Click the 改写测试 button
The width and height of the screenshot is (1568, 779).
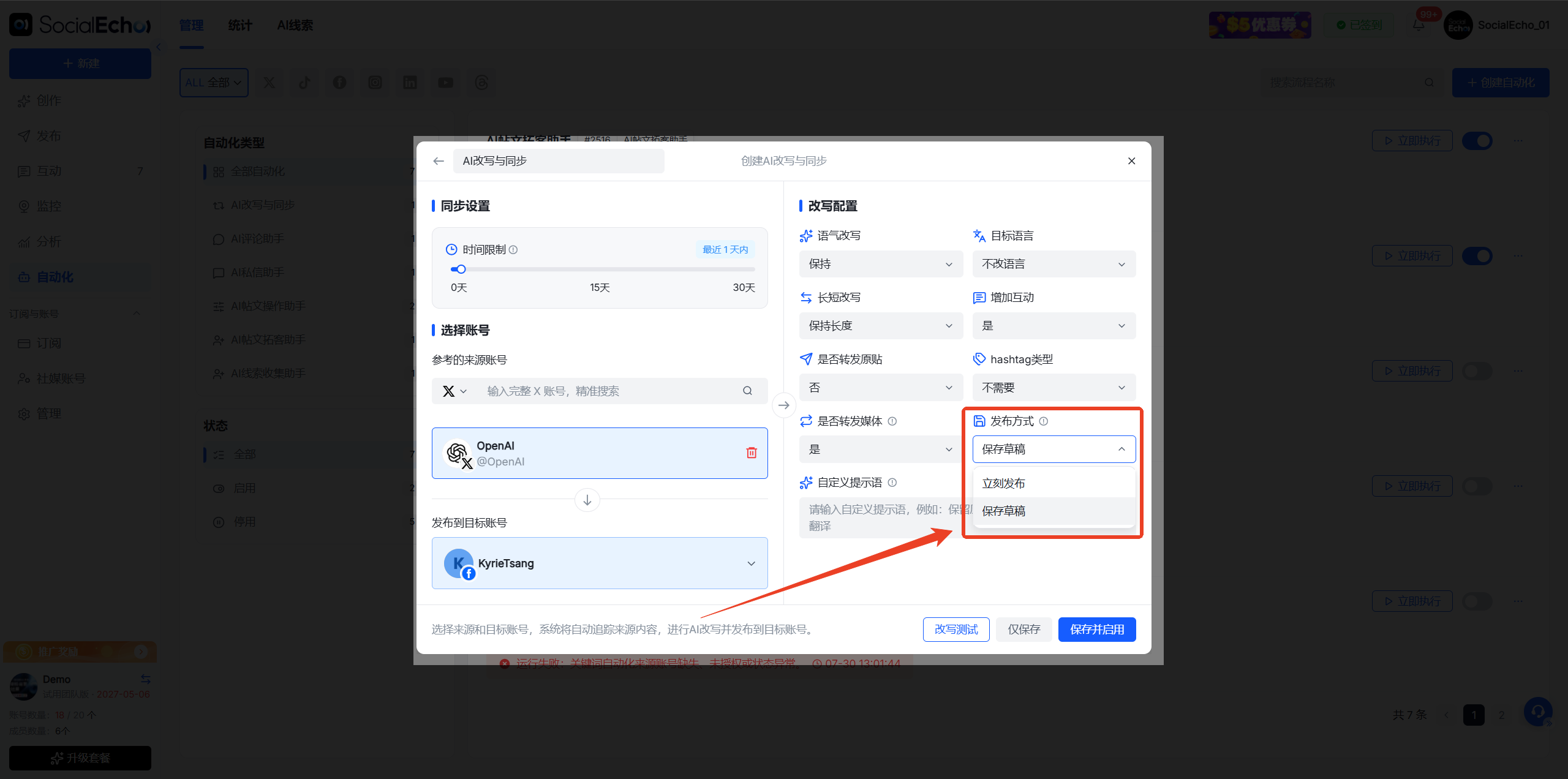coord(956,630)
